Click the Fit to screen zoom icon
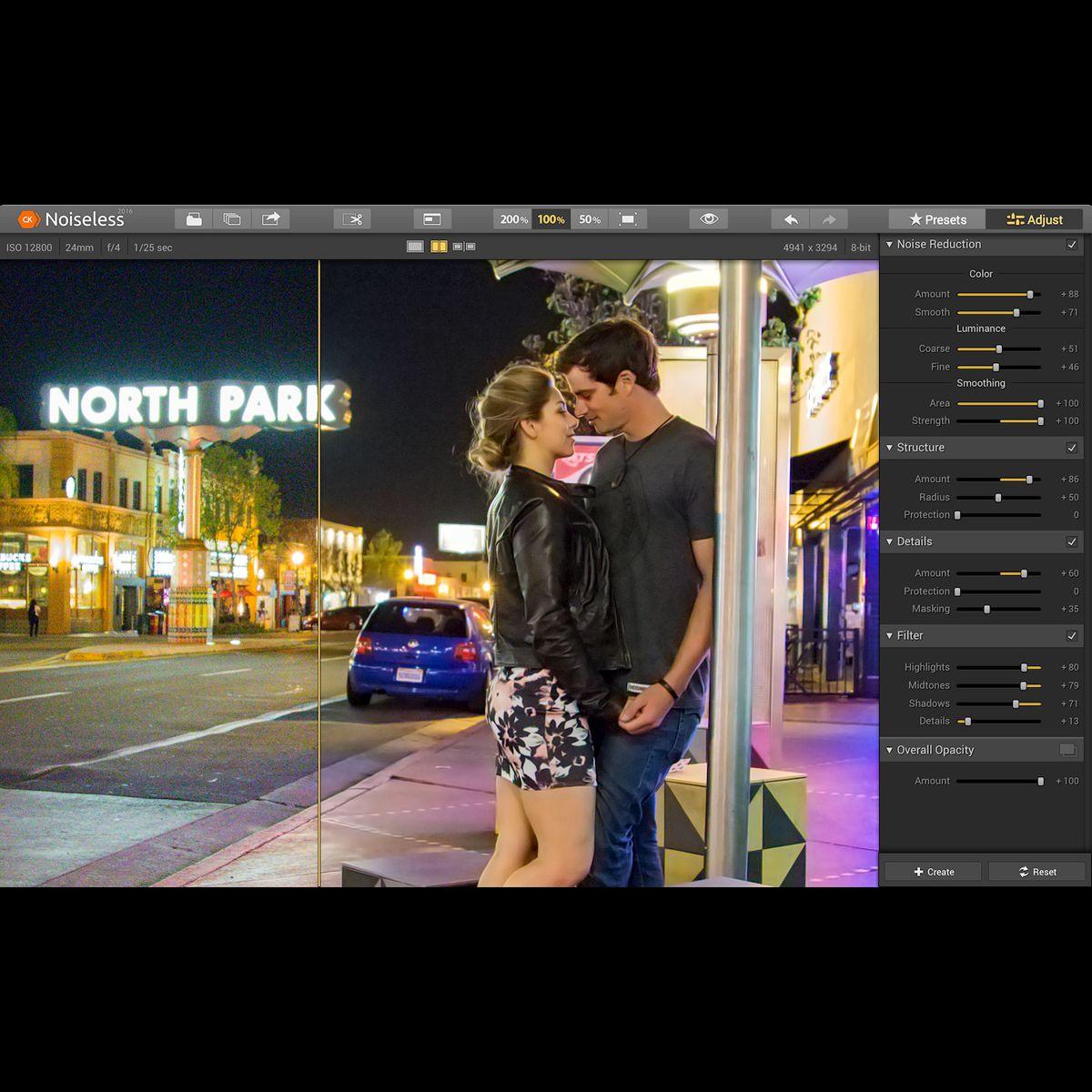The width and height of the screenshot is (1092, 1092). (x=628, y=219)
